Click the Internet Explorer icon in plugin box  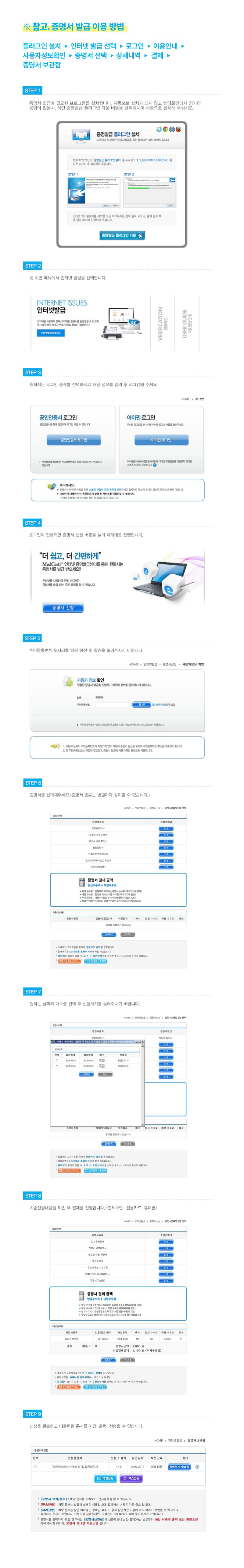point(159,129)
